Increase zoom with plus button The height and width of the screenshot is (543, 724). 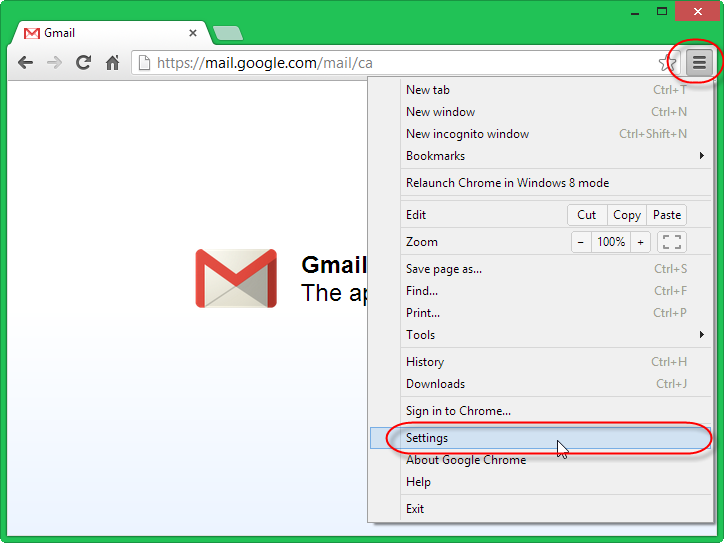click(x=640, y=242)
